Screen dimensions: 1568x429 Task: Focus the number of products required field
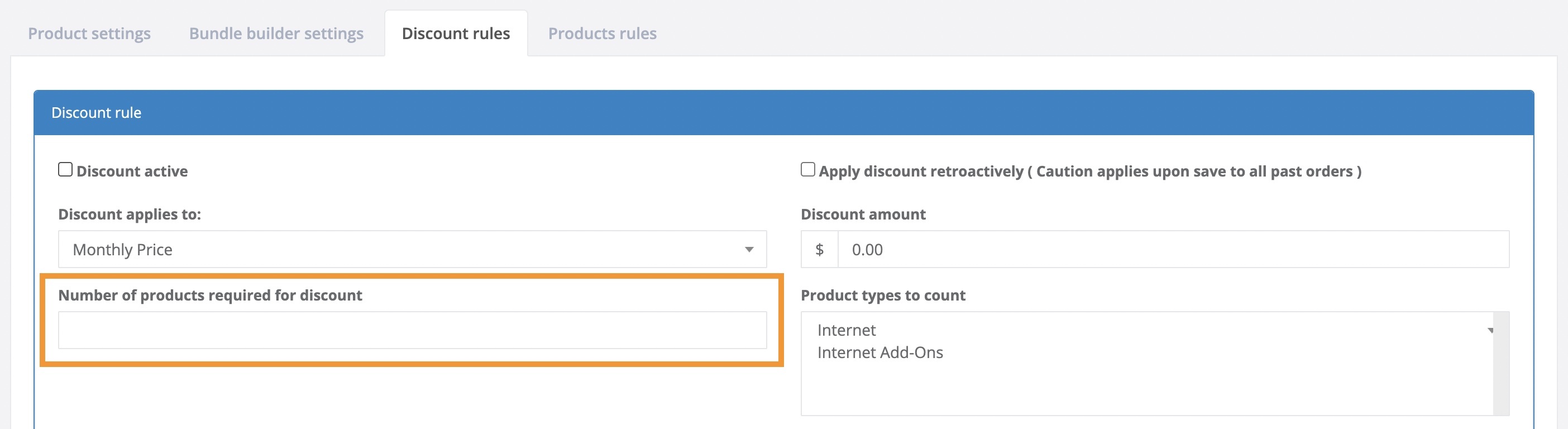click(412, 331)
